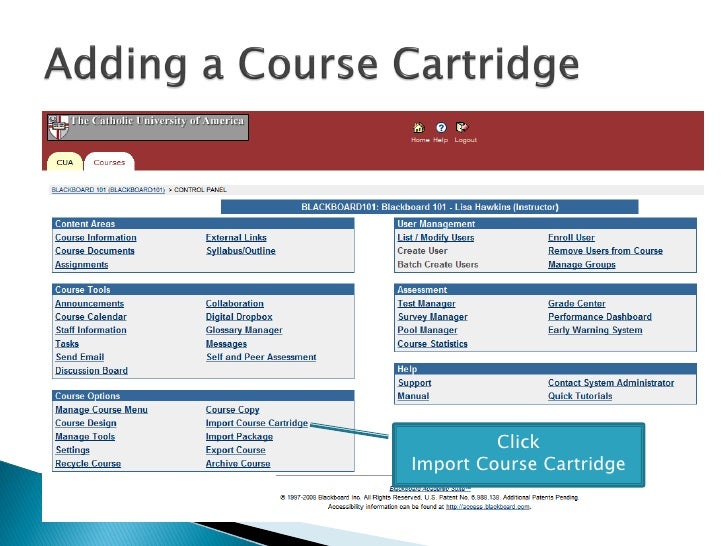Open Pool Manager link
Screen dimensions: 728x546
(x=427, y=330)
